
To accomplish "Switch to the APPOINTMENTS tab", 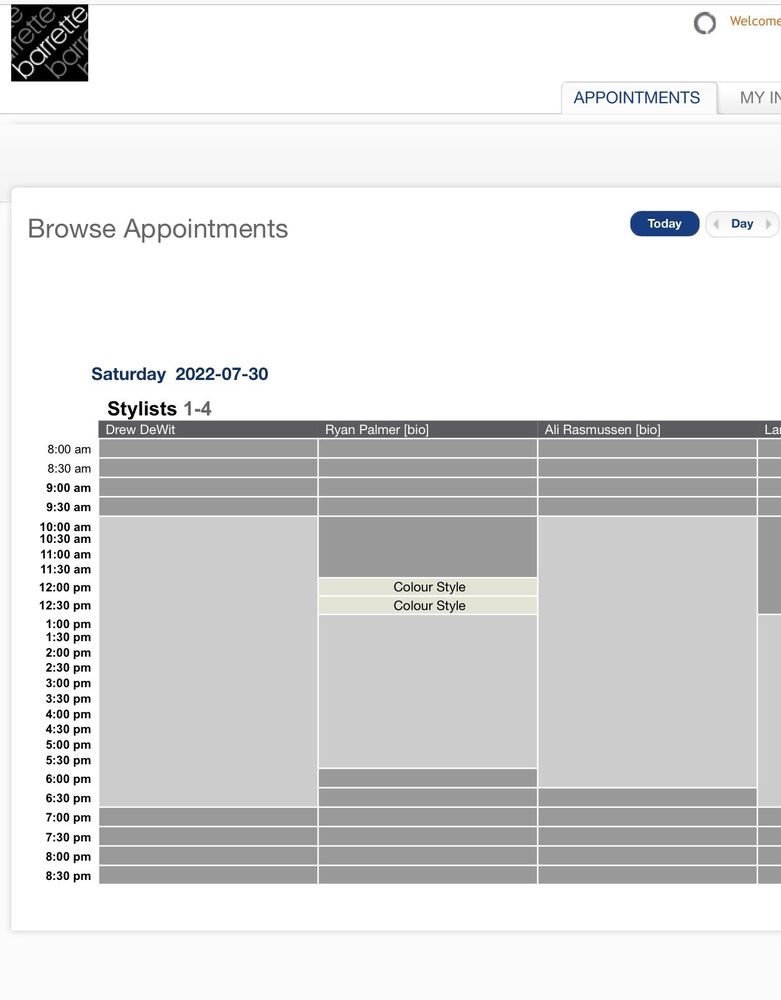I will click(x=636, y=98).
